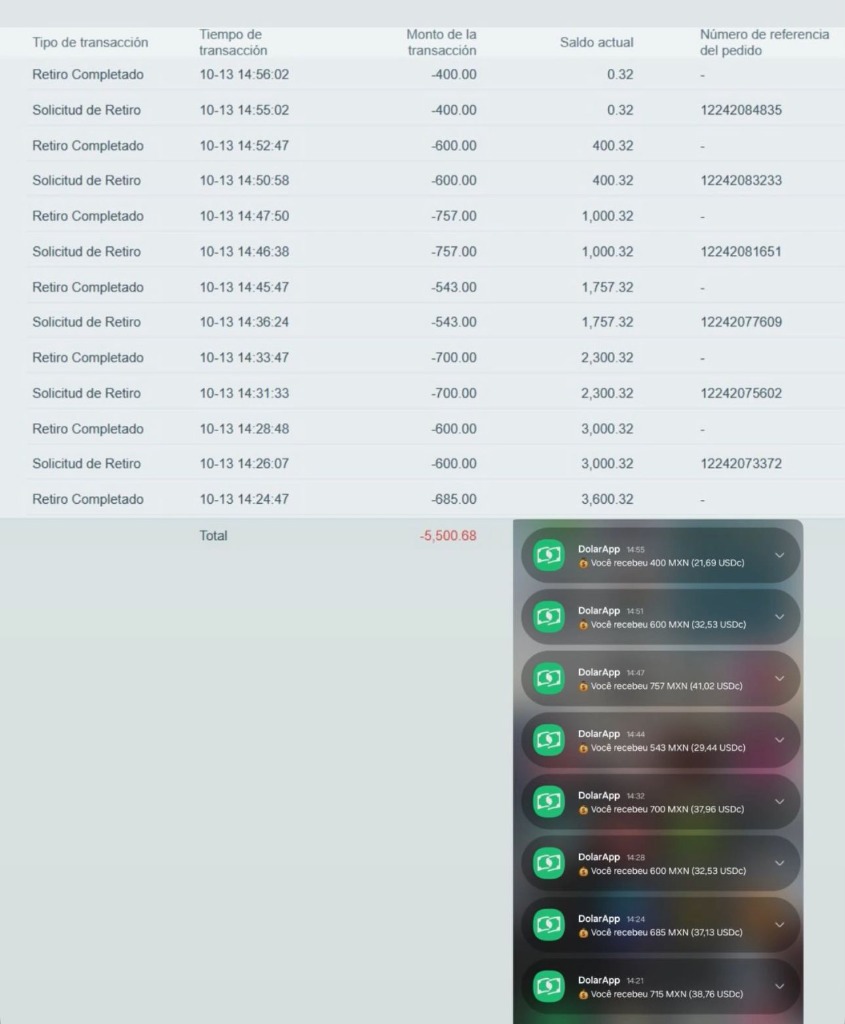Screen dimensions: 845x1024
Task: Click DolarApp icon on 685 MXN notification
Action: point(549,925)
